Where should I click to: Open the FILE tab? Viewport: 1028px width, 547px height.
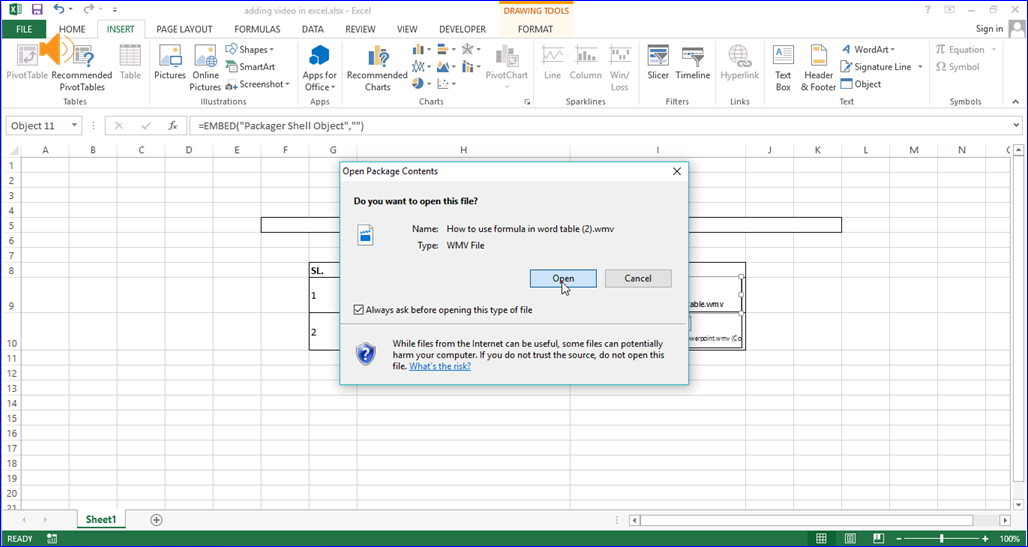pyautogui.click(x=24, y=29)
